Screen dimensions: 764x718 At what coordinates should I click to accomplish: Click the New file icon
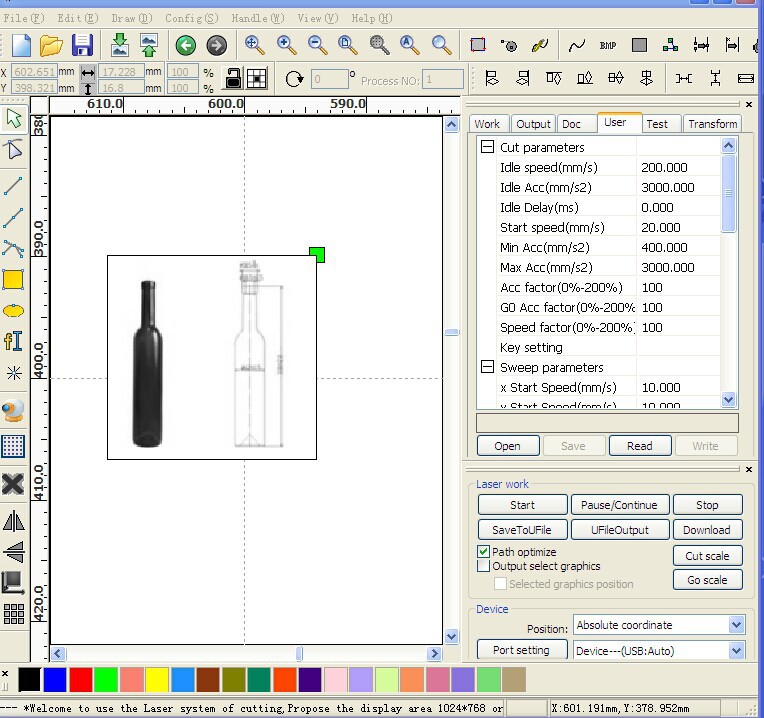21,45
